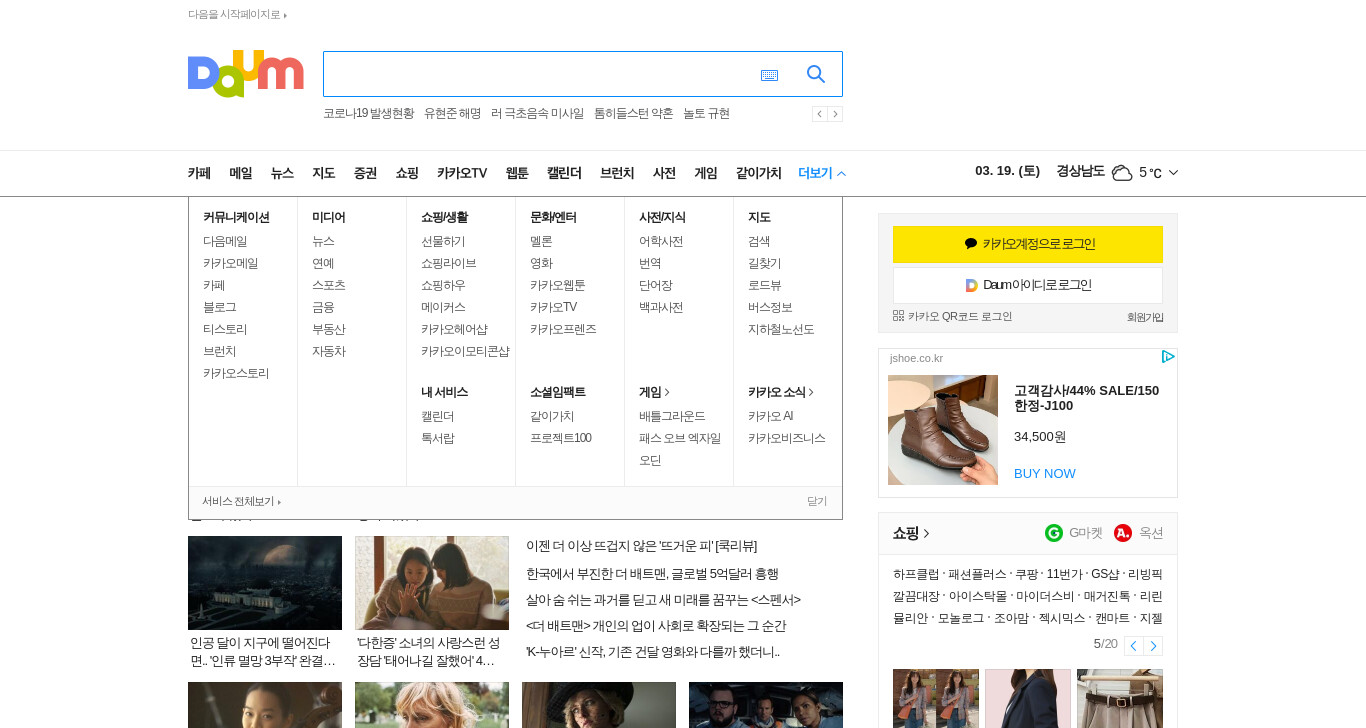The image size is (1366, 728).
Task: Click the 카카오 QR코드 로그인 link
Action: coord(952,316)
